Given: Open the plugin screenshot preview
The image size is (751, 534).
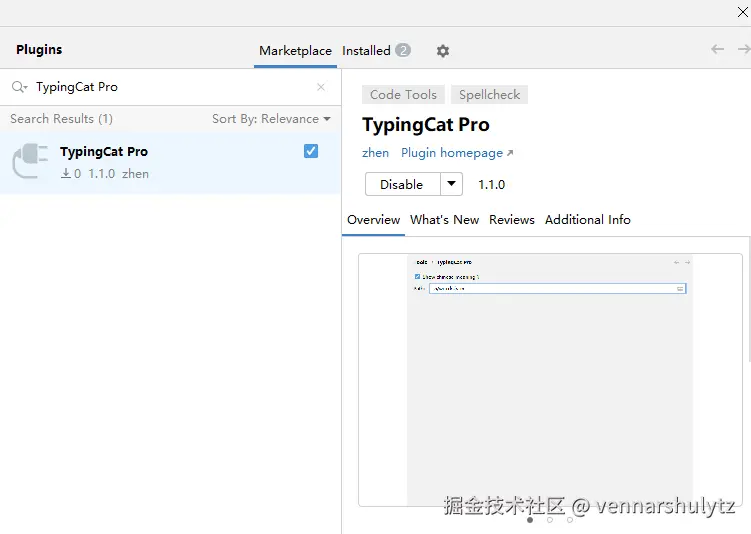Looking at the screenshot, I should click(550, 380).
